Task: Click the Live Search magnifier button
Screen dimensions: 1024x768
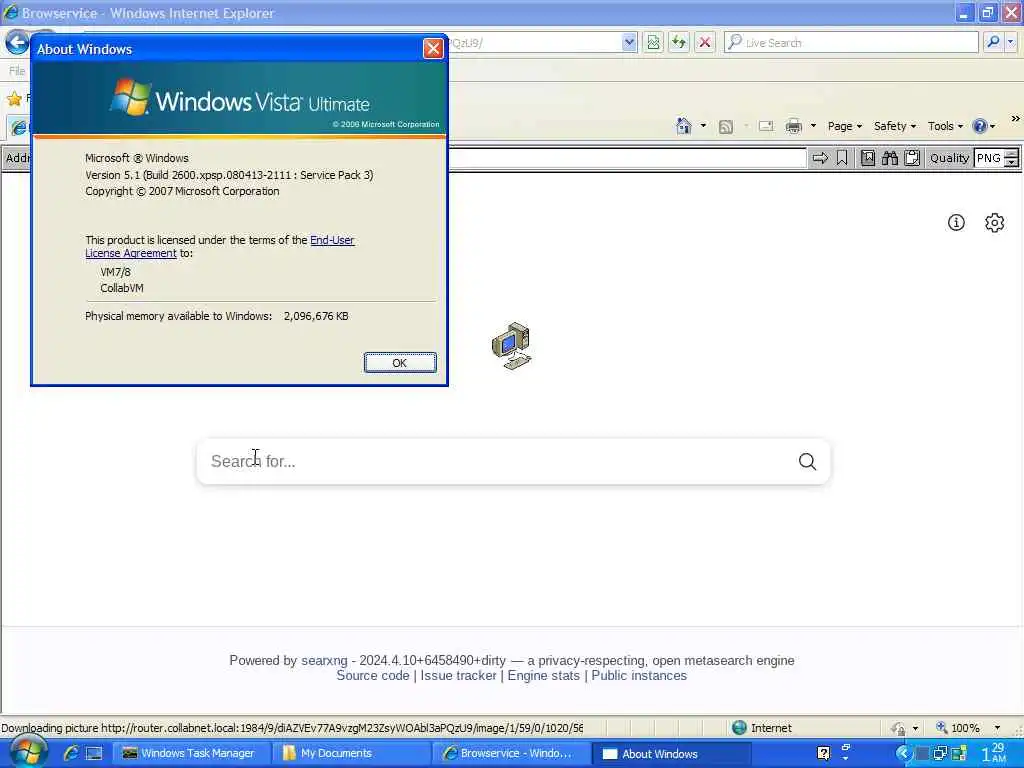Action: coord(993,42)
